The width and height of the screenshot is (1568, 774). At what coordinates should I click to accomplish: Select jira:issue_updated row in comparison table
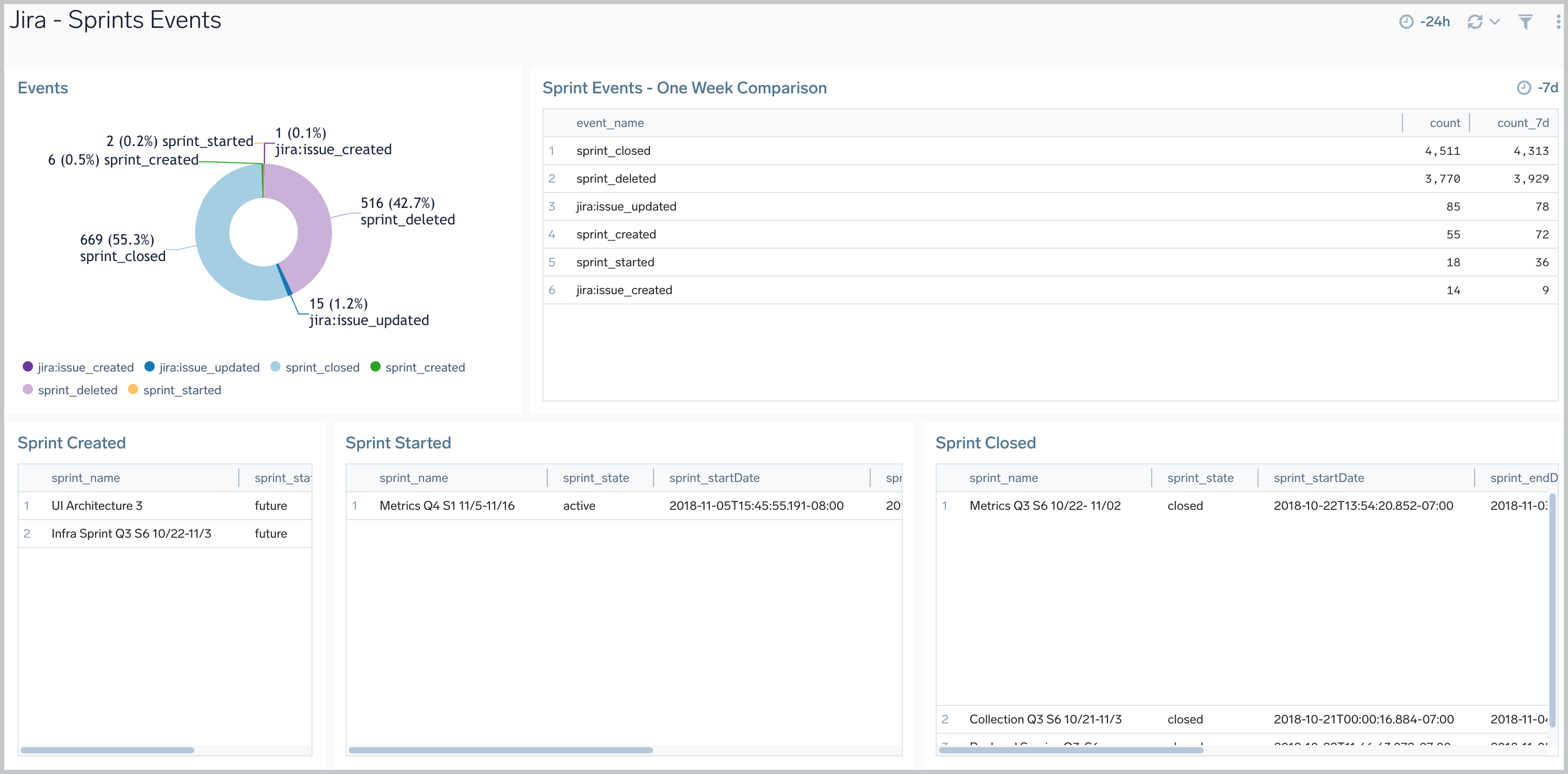click(x=1050, y=206)
